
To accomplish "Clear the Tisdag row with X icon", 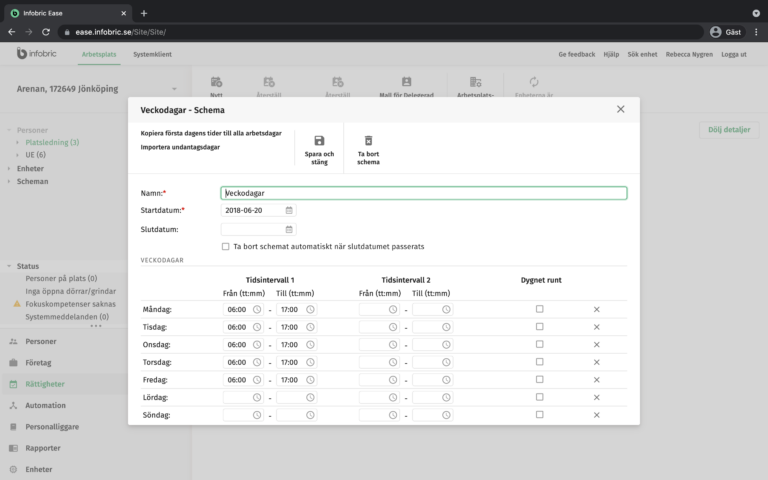I will [x=597, y=327].
